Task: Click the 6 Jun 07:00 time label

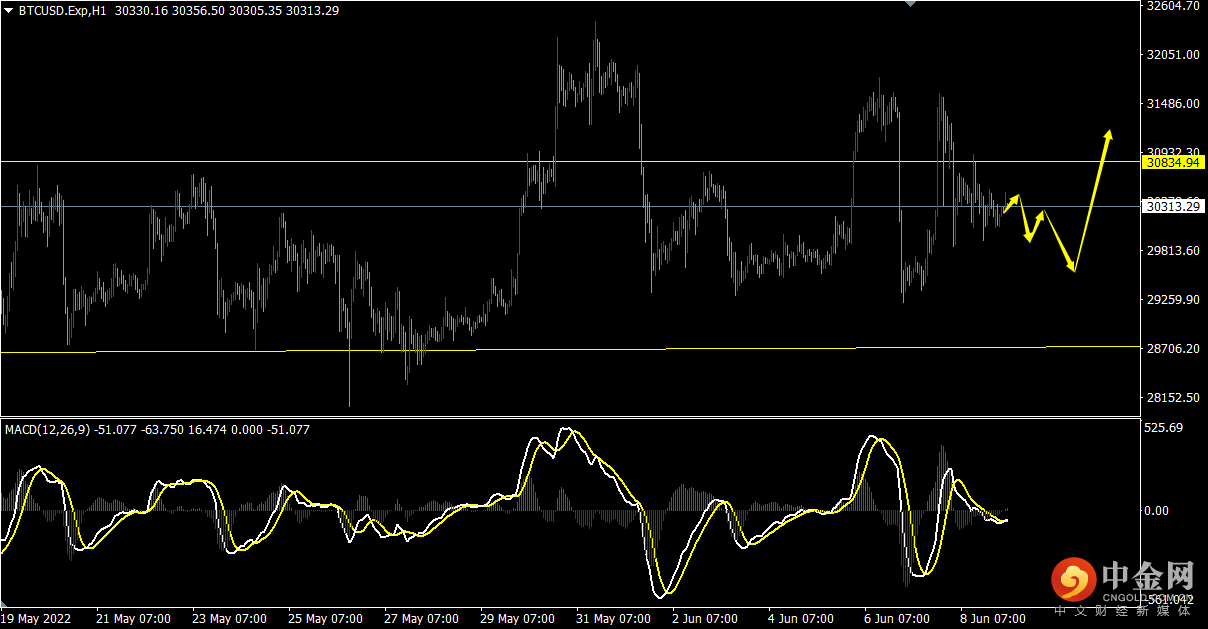Action: [x=898, y=619]
